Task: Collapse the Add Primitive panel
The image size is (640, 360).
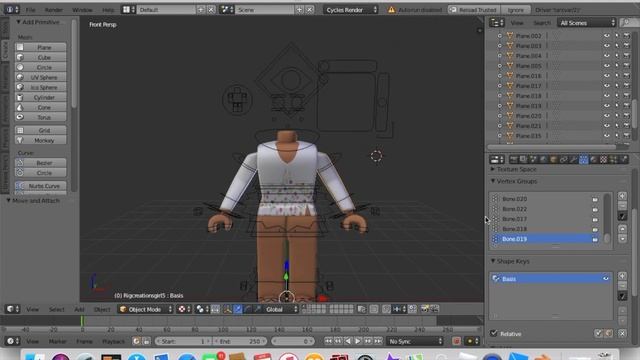Action: pos(18,22)
